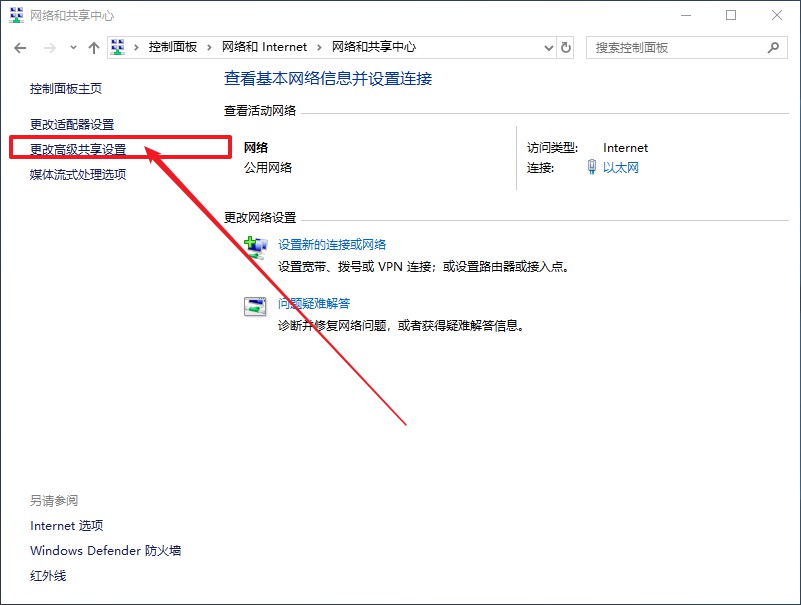Click the troubleshoot problems icon
Viewport: 801px width, 605px height.
coord(254,305)
